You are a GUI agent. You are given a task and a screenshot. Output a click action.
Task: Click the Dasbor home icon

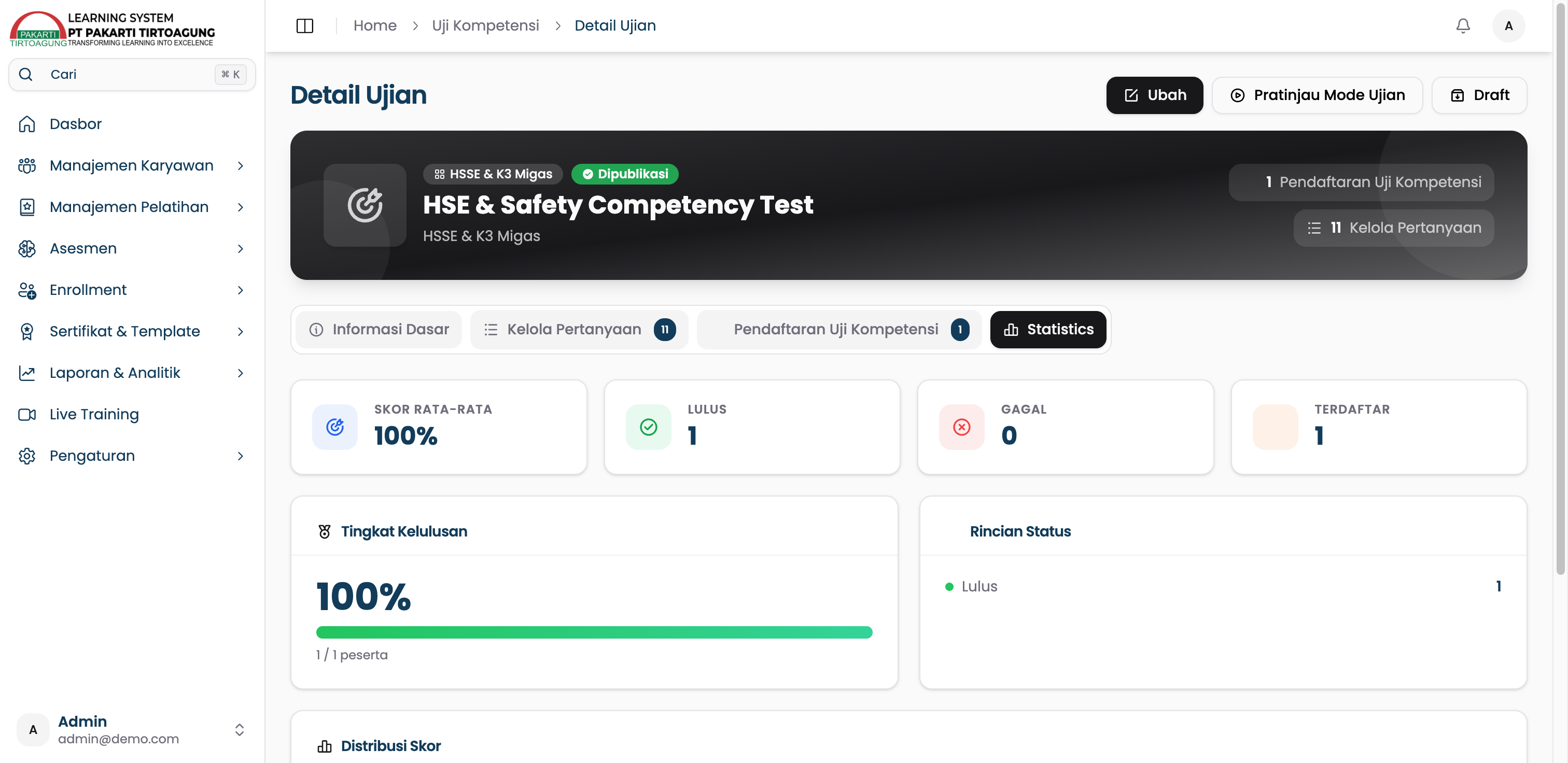click(x=27, y=124)
